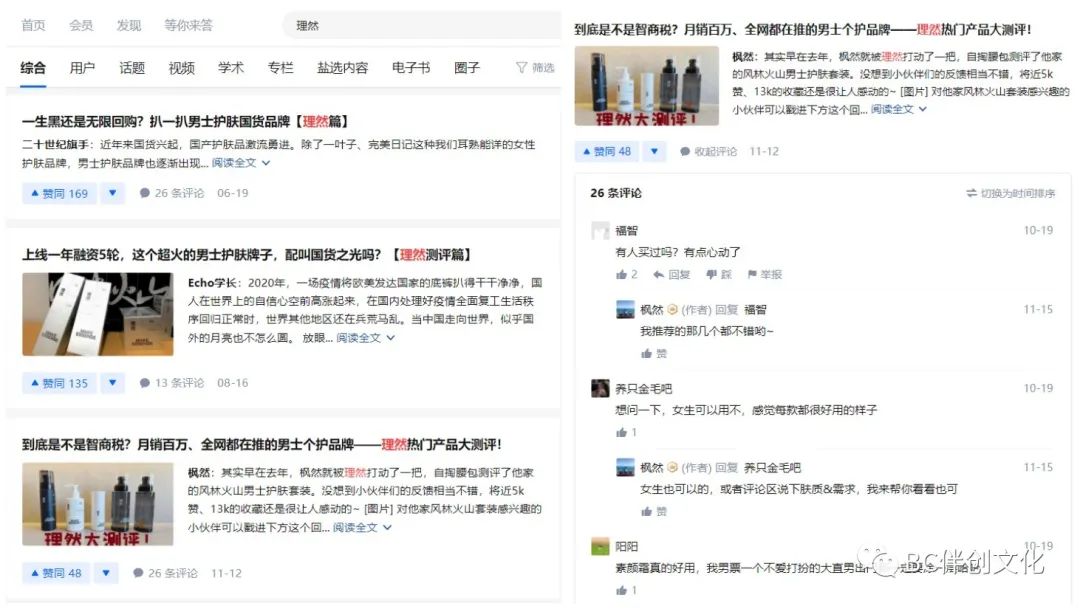Collapse comments via 收起评论
1080x609 pixels.
click(x=709, y=152)
